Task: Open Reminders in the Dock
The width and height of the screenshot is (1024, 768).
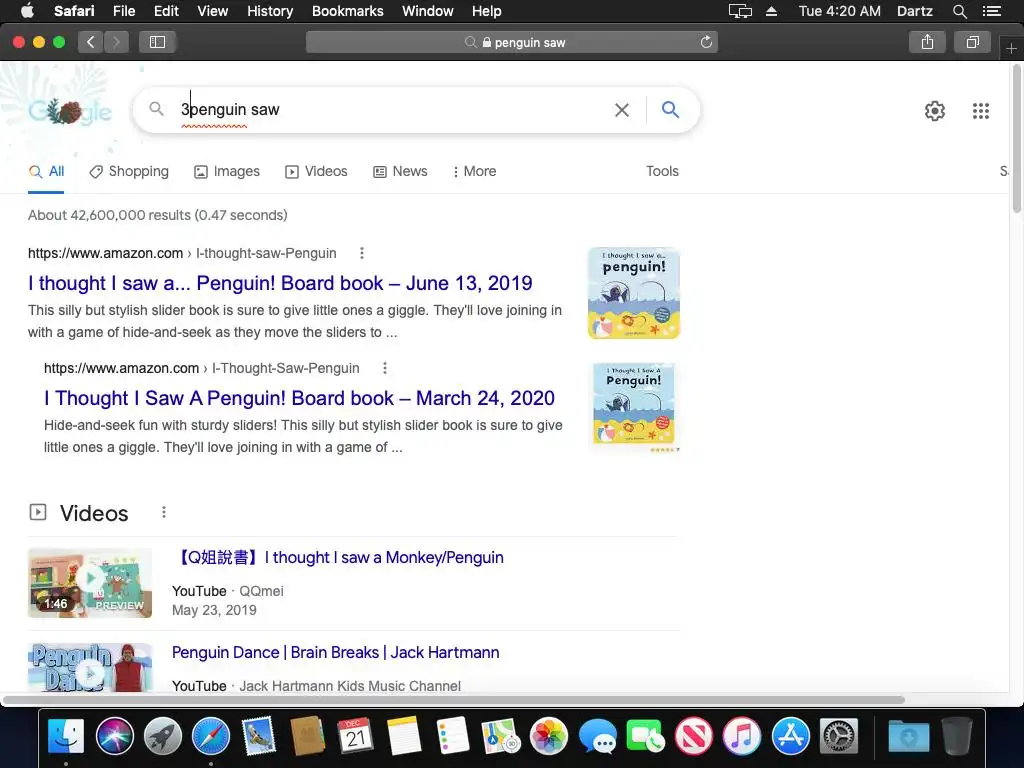Action: (x=453, y=735)
